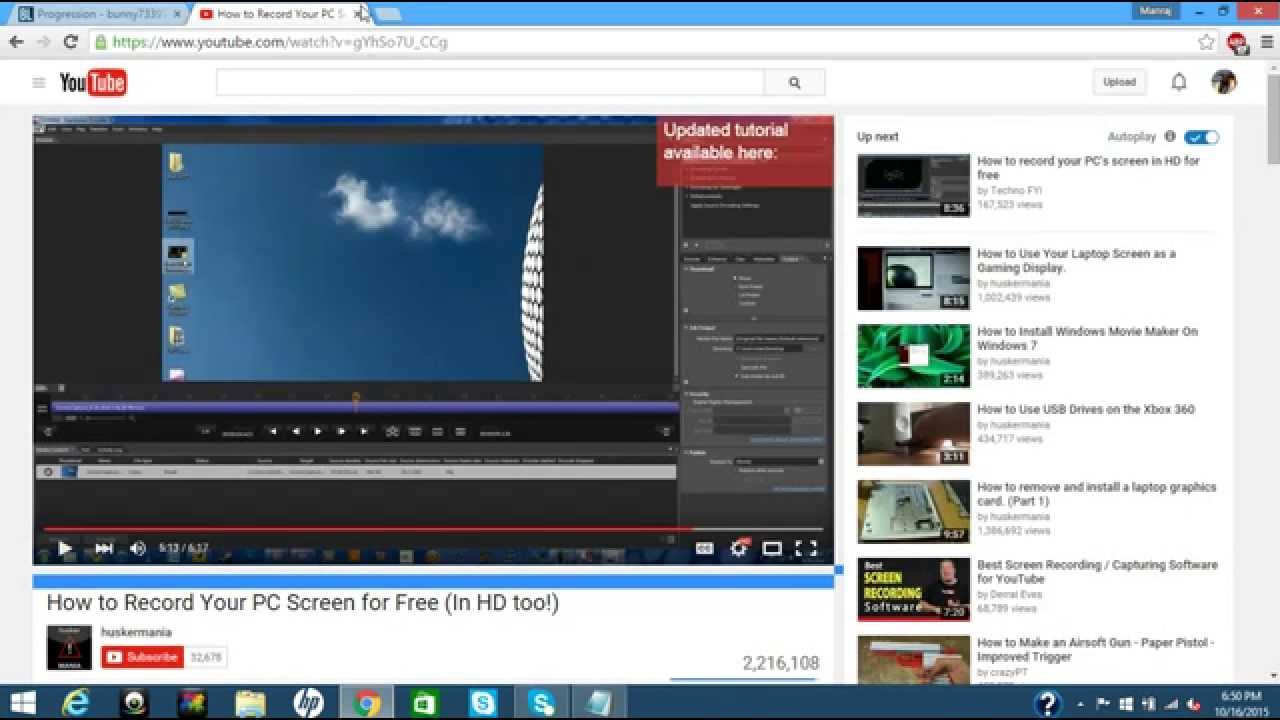Click the huskermania channel avatar

(69, 648)
